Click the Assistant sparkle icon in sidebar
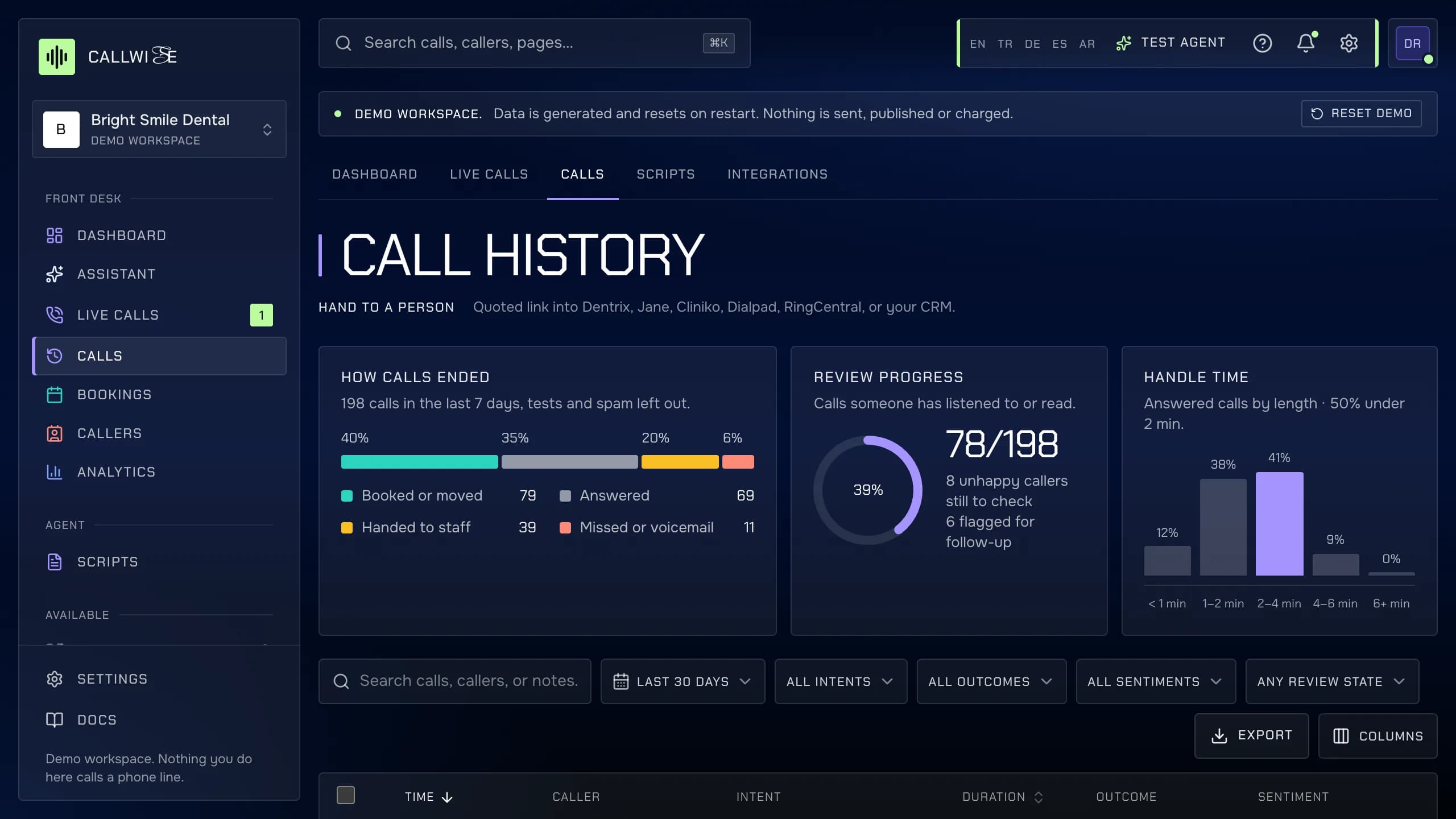1456x819 pixels. [x=55, y=274]
